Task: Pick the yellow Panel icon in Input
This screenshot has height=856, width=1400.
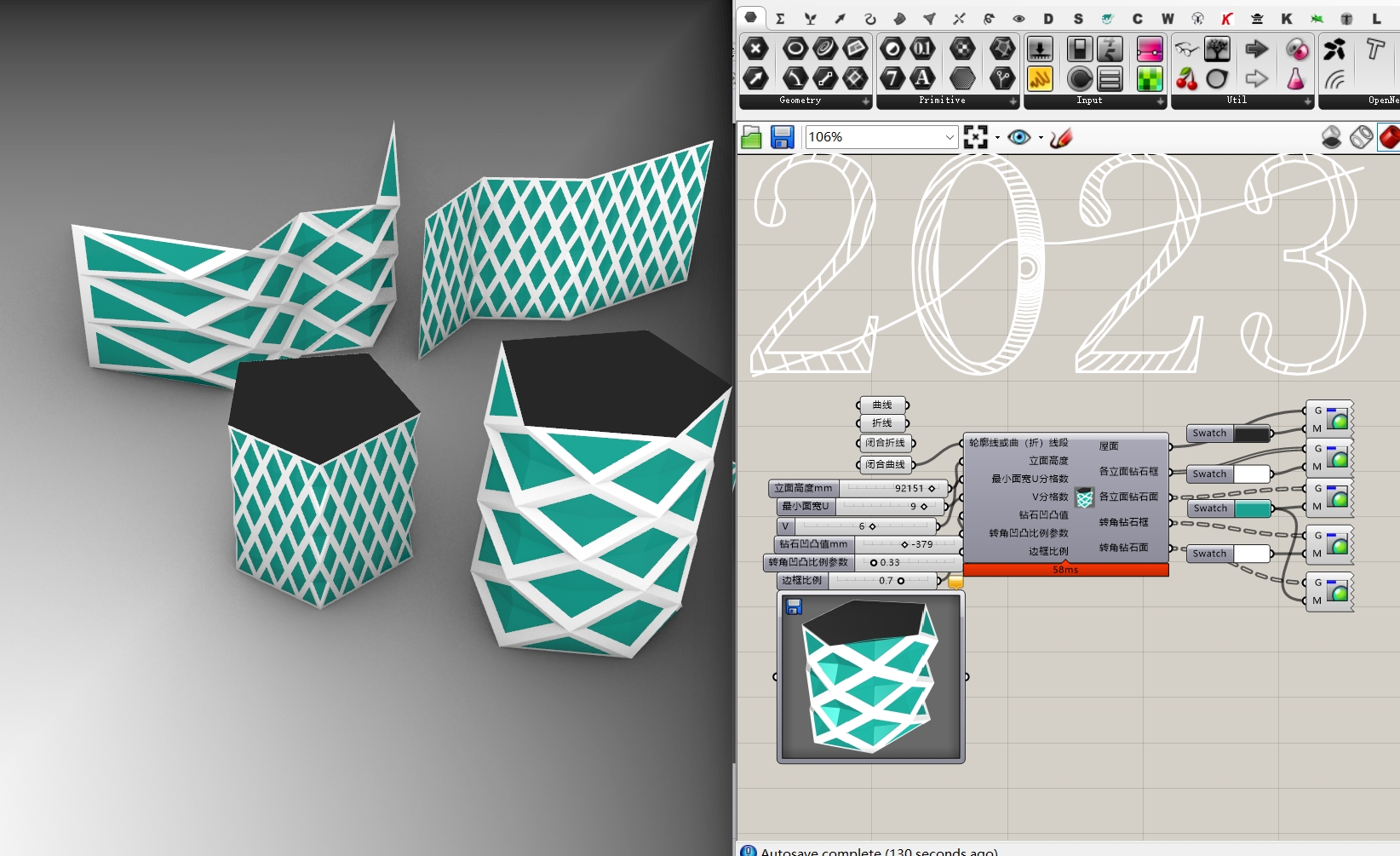Action: tap(1040, 78)
